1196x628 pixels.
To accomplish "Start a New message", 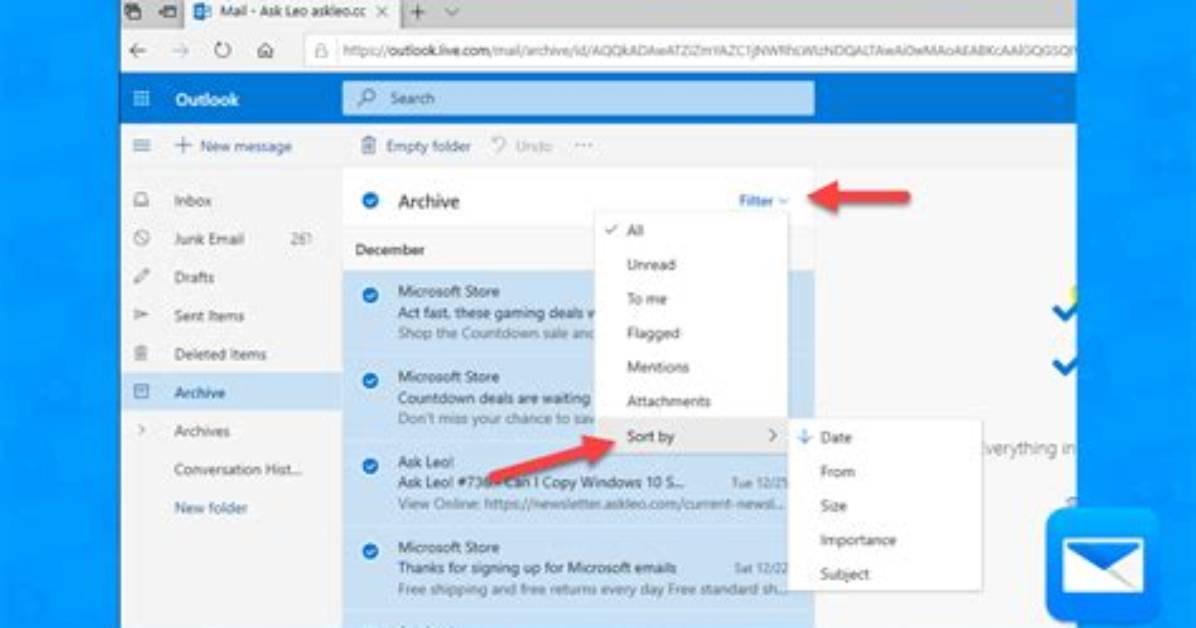I will click(x=234, y=146).
